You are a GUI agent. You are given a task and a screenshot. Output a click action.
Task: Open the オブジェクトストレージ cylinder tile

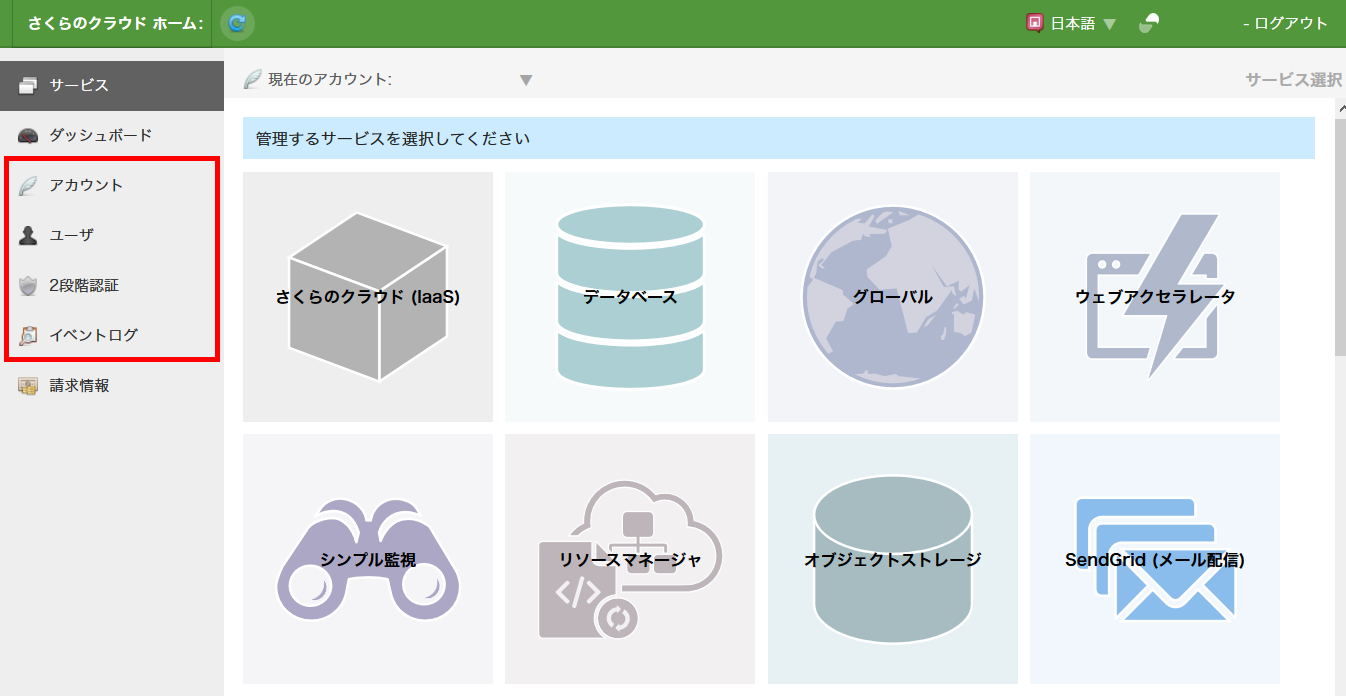[x=892, y=559]
